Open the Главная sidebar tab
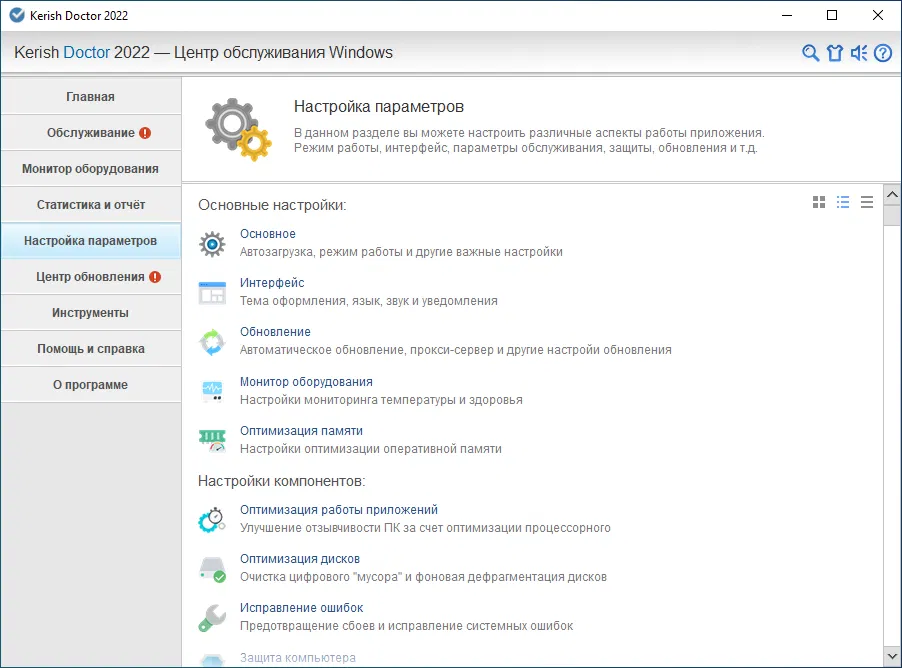 (91, 97)
